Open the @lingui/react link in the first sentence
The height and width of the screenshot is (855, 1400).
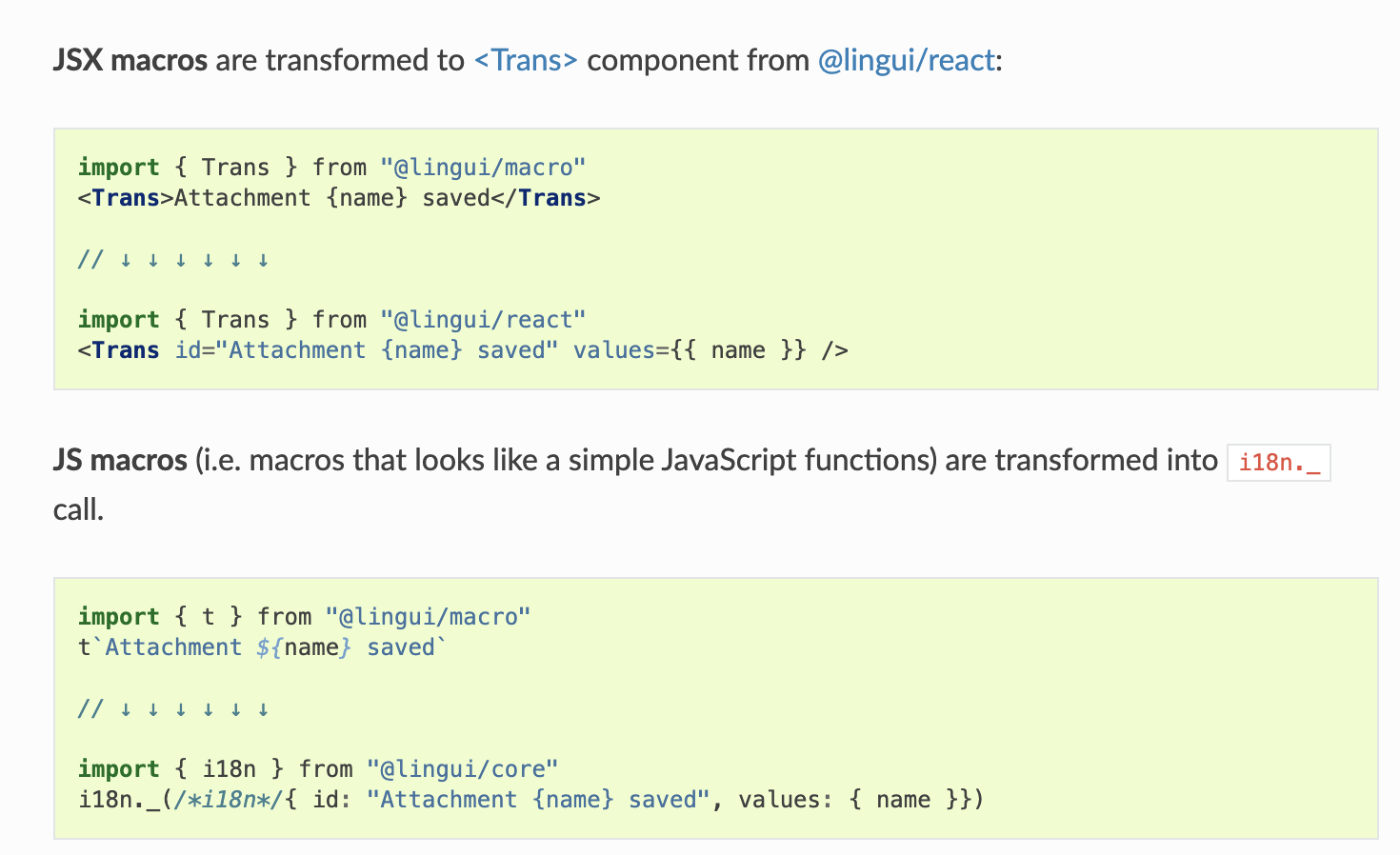(x=906, y=61)
